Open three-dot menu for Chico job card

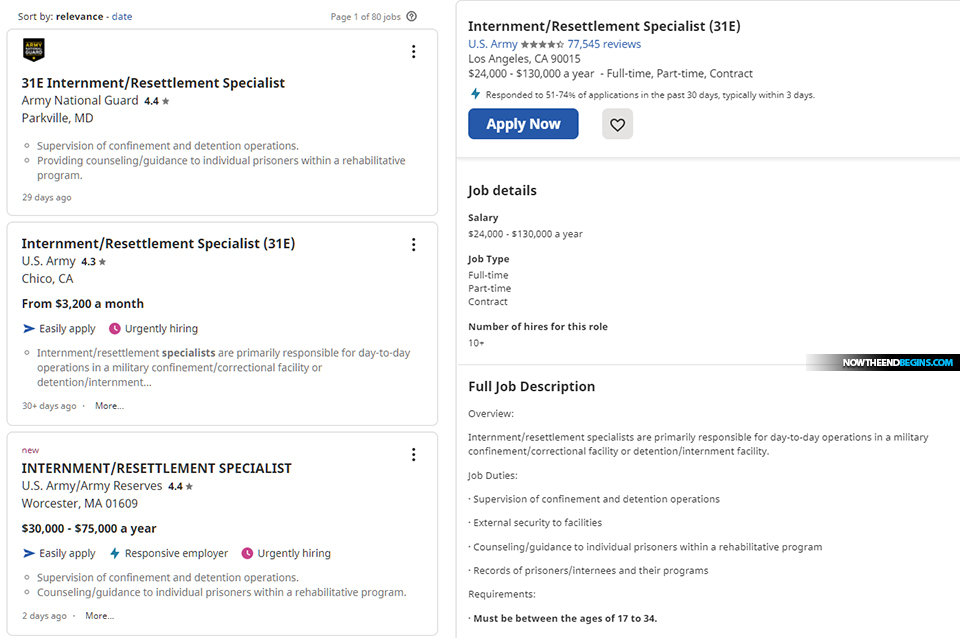tap(413, 244)
